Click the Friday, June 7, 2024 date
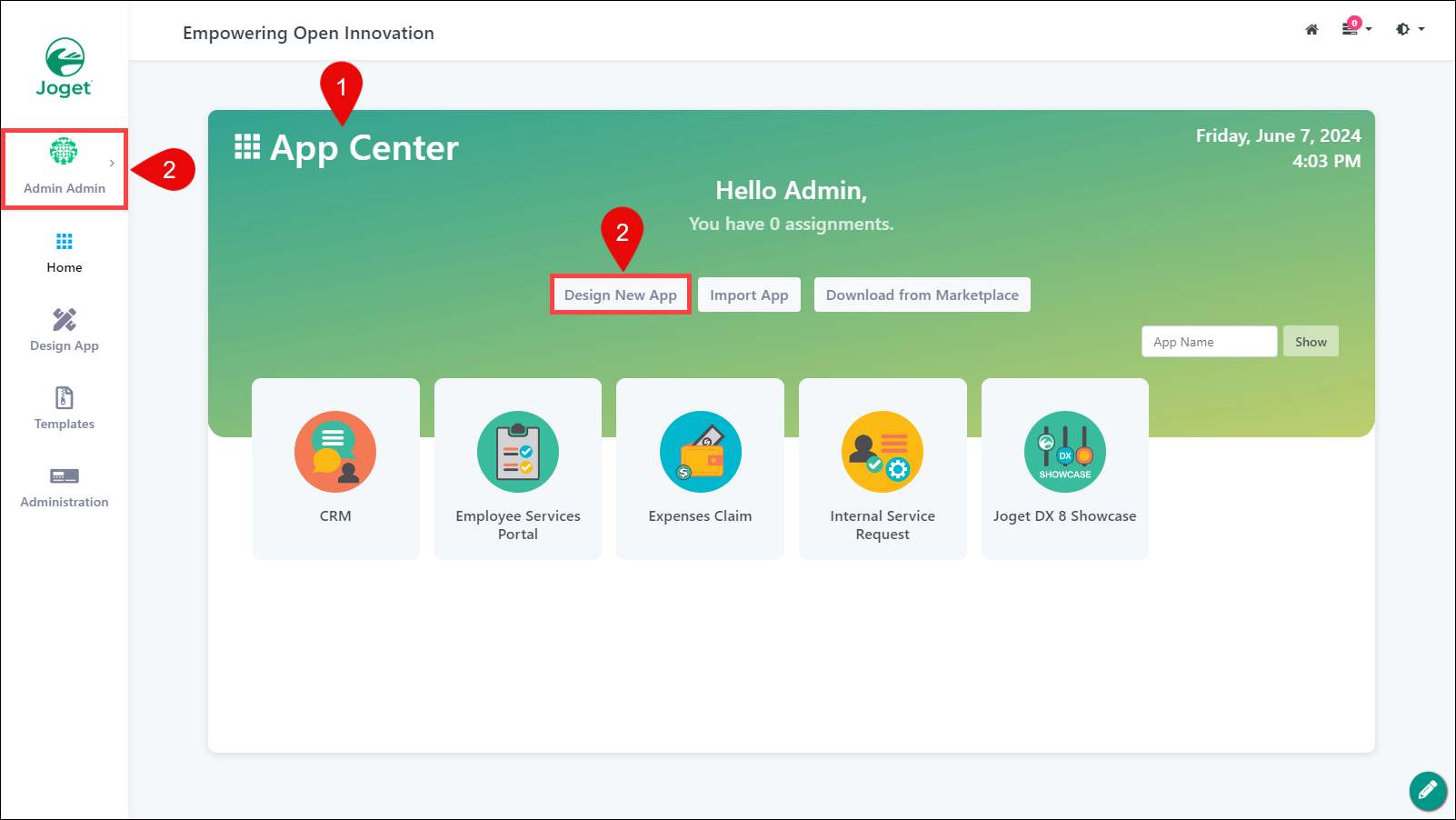Viewport: 1456px width, 820px height. [x=1278, y=135]
